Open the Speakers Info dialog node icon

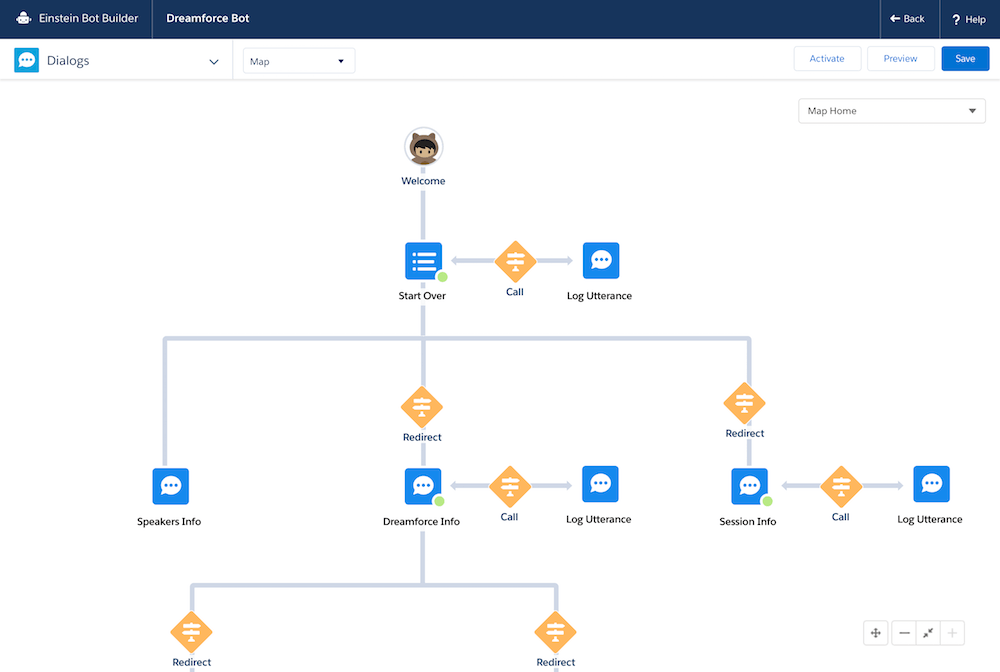[170, 486]
